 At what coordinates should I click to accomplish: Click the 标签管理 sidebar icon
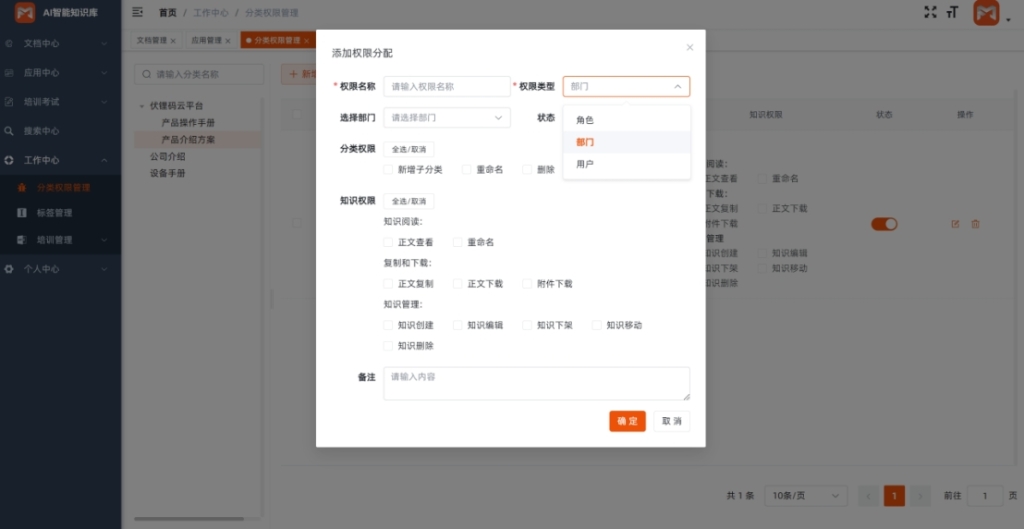(x=22, y=213)
